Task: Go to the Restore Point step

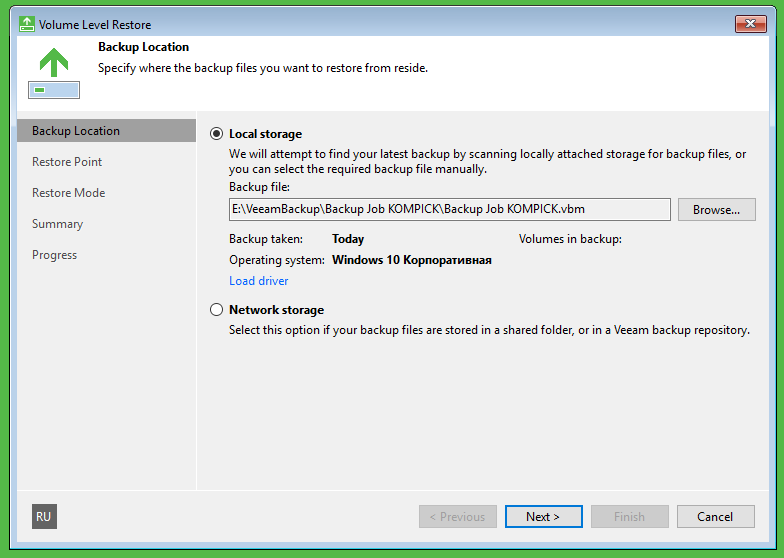Action: tap(67, 162)
